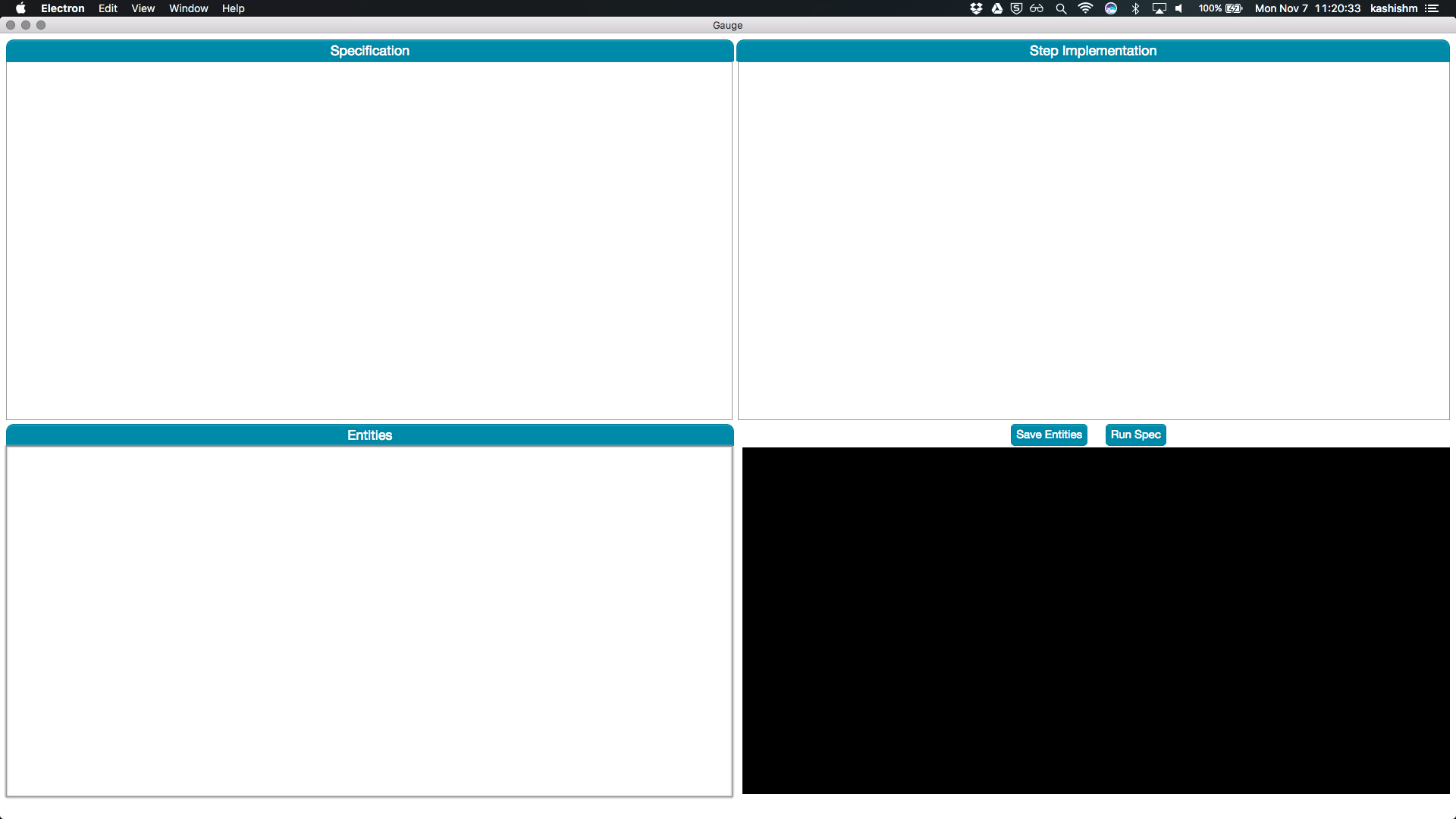This screenshot has height=819, width=1456.
Task: Open Google Drive status icon
Action: (996, 8)
